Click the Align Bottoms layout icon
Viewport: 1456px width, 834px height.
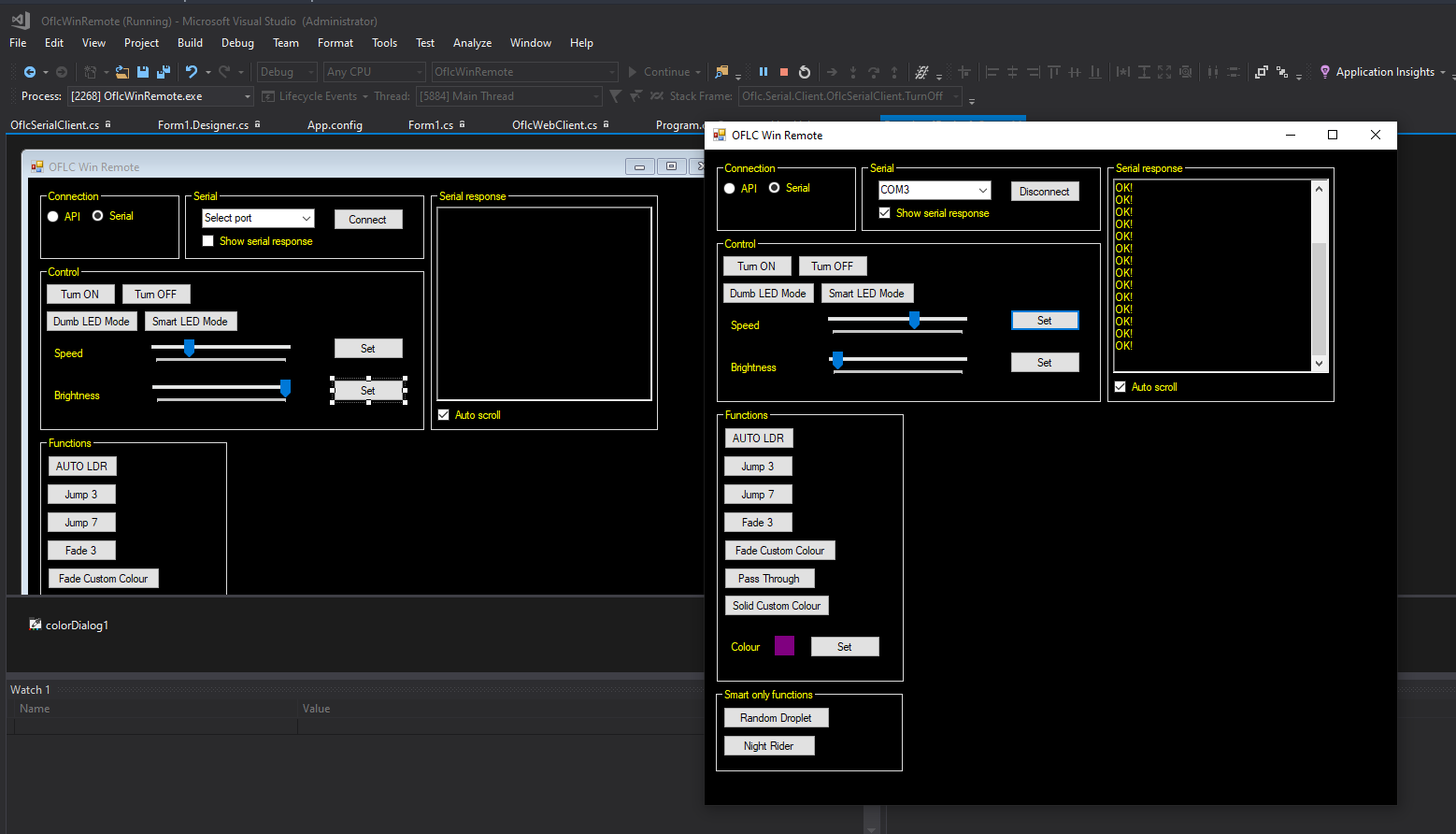pyautogui.click(x=1095, y=72)
